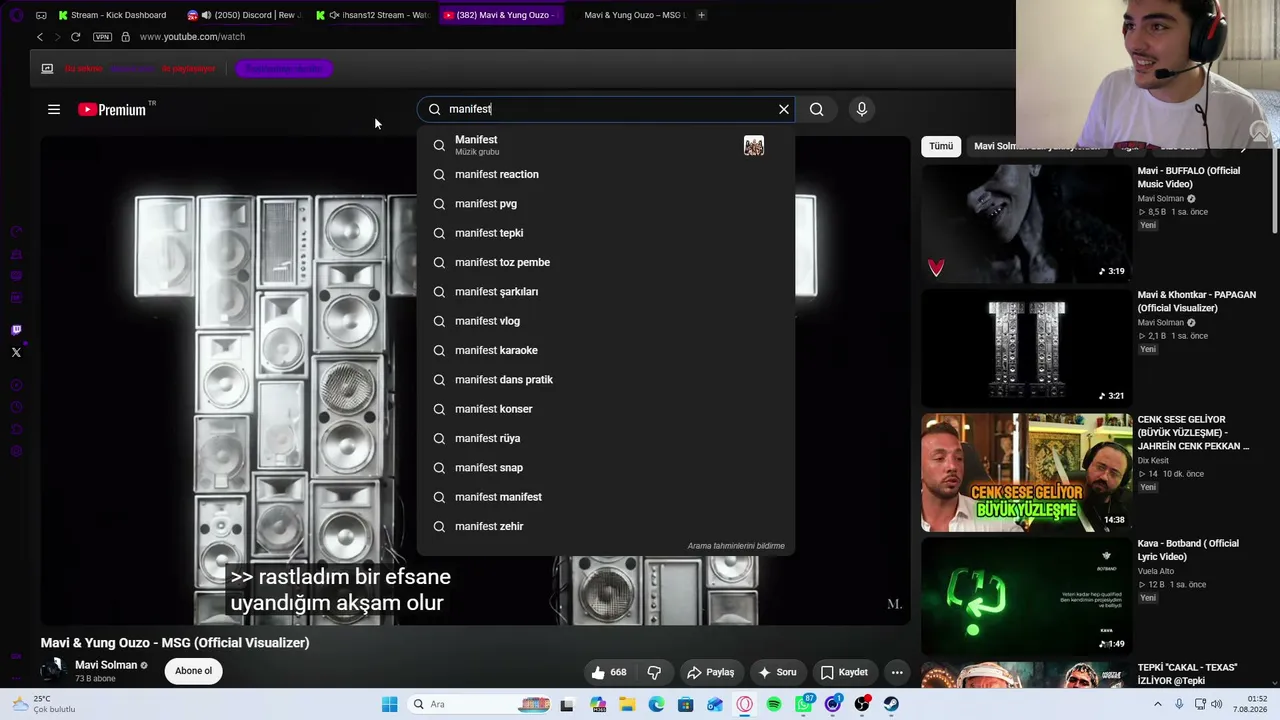Clear the search text with the X

tap(784, 109)
